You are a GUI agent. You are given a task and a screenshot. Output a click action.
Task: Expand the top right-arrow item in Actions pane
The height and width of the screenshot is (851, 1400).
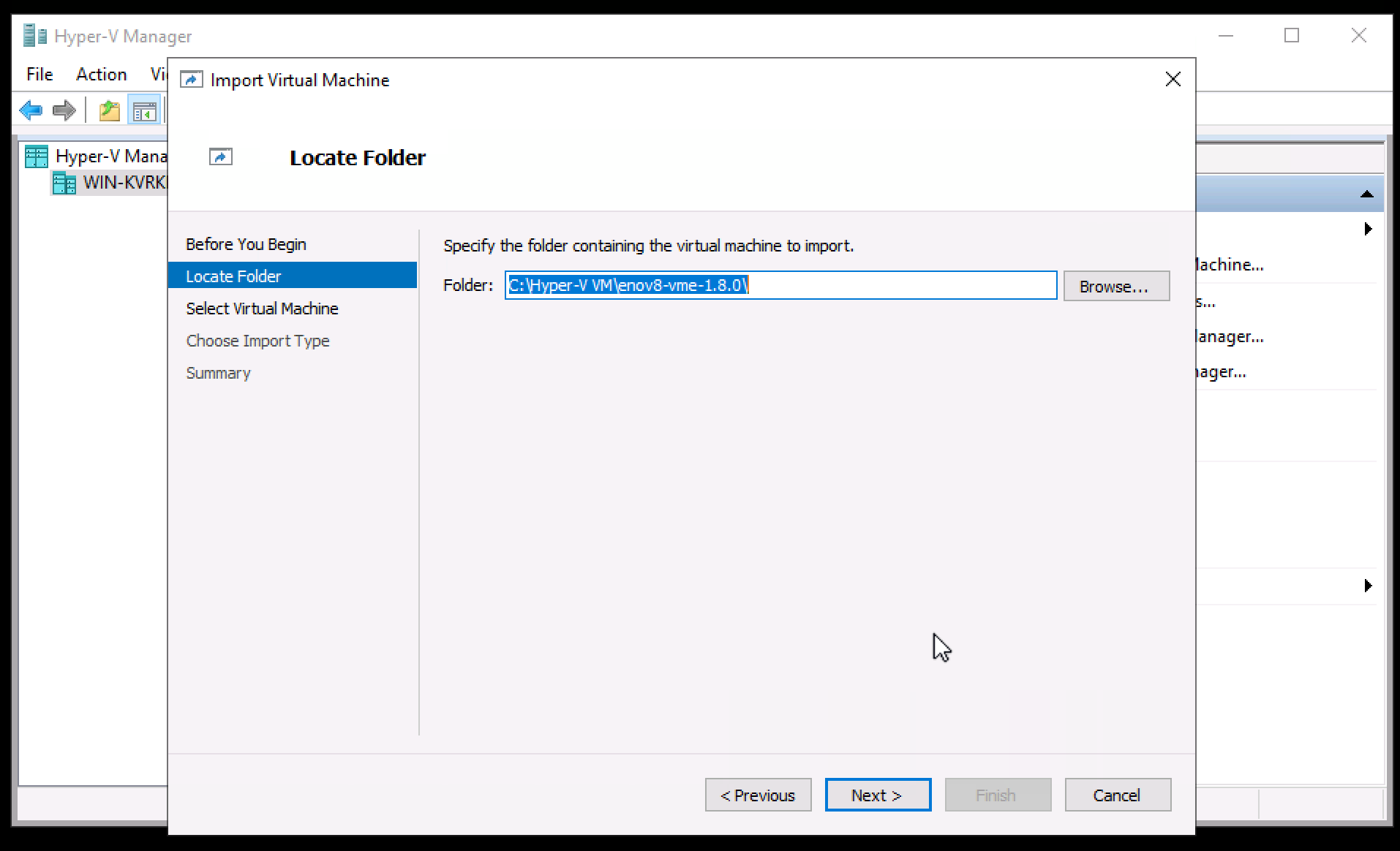pos(1369,229)
